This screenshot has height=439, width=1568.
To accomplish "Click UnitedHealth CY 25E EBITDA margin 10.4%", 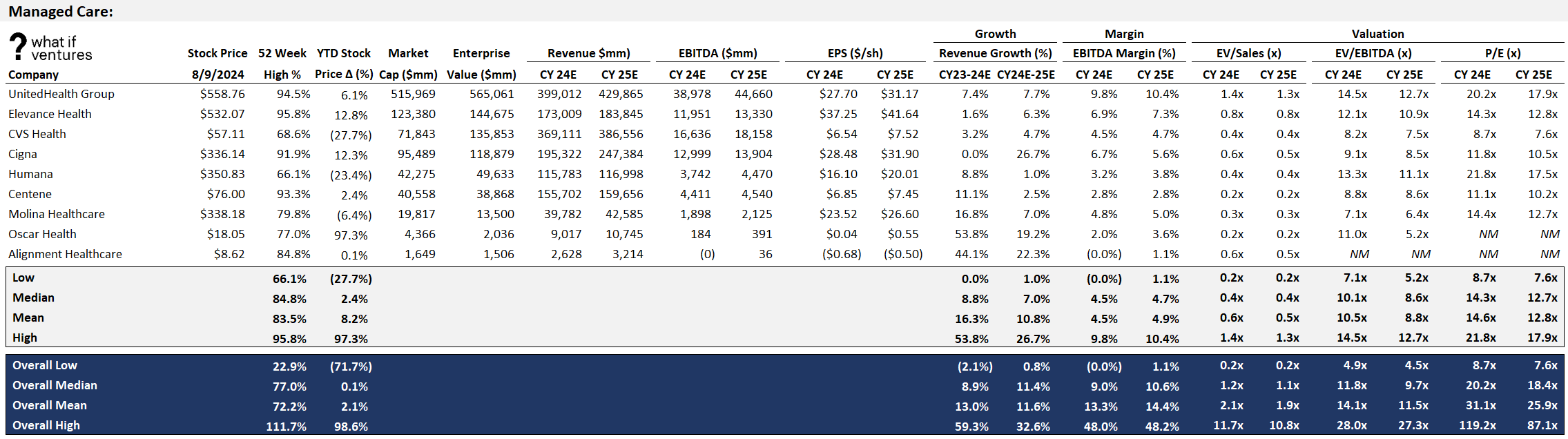I will pyautogui.click(x=1162, y=94).
